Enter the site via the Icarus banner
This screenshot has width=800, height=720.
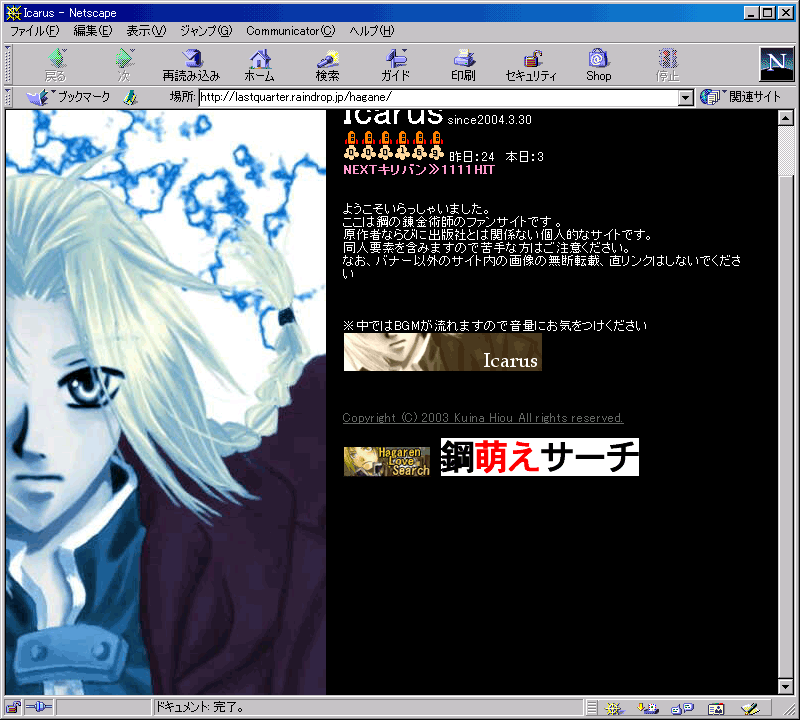[442, 352]
